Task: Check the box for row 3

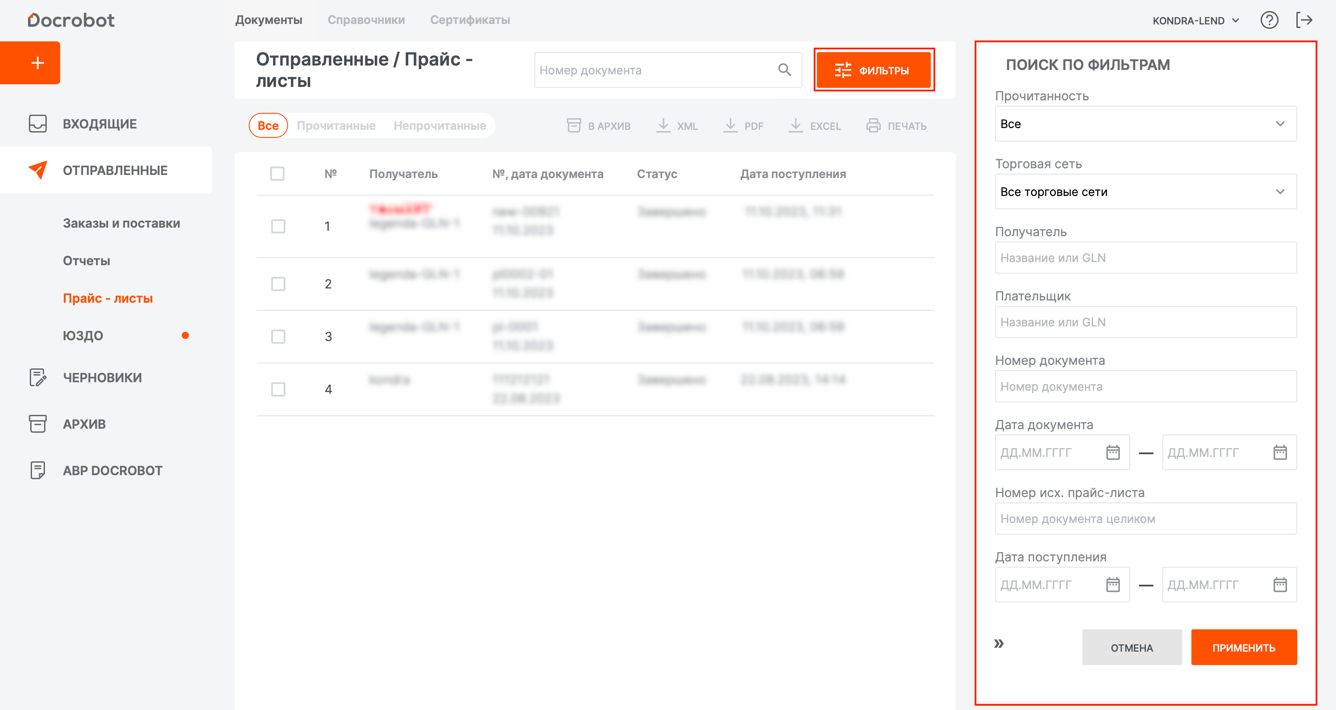Action: 278,337
